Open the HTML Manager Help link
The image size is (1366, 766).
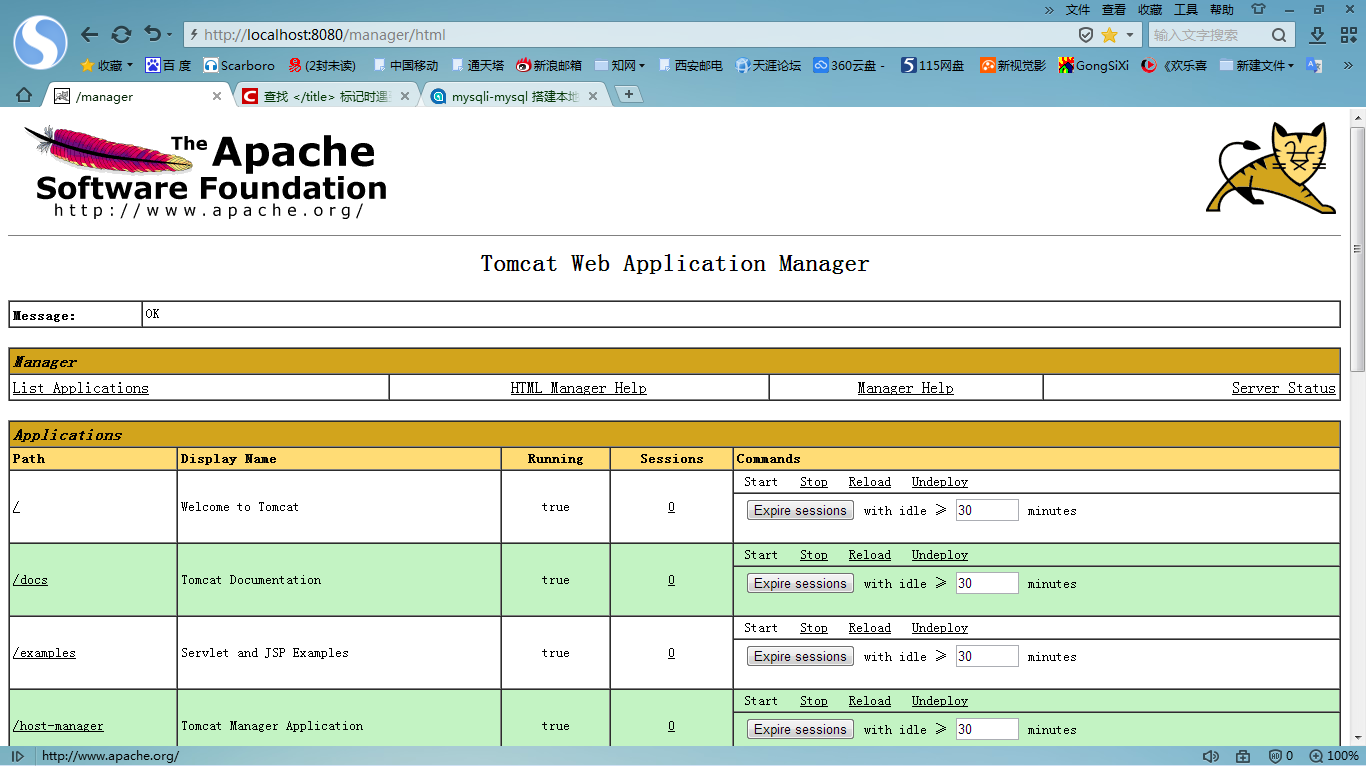pyautogui.click(x=578, y=388)
